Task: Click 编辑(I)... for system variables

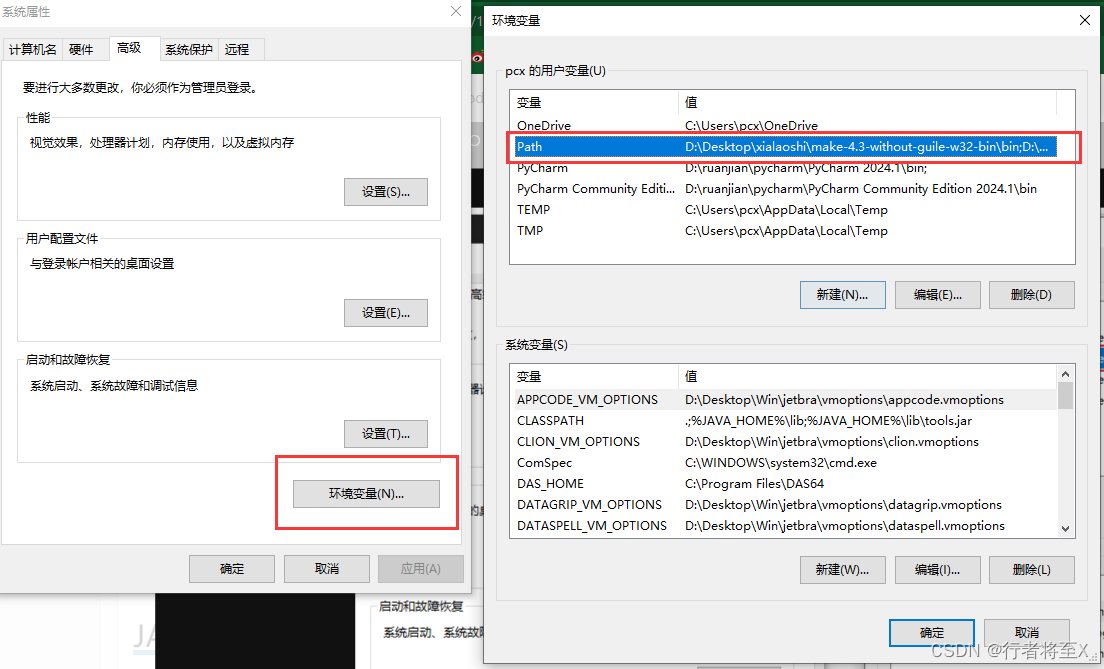Action: coord(937,570)
